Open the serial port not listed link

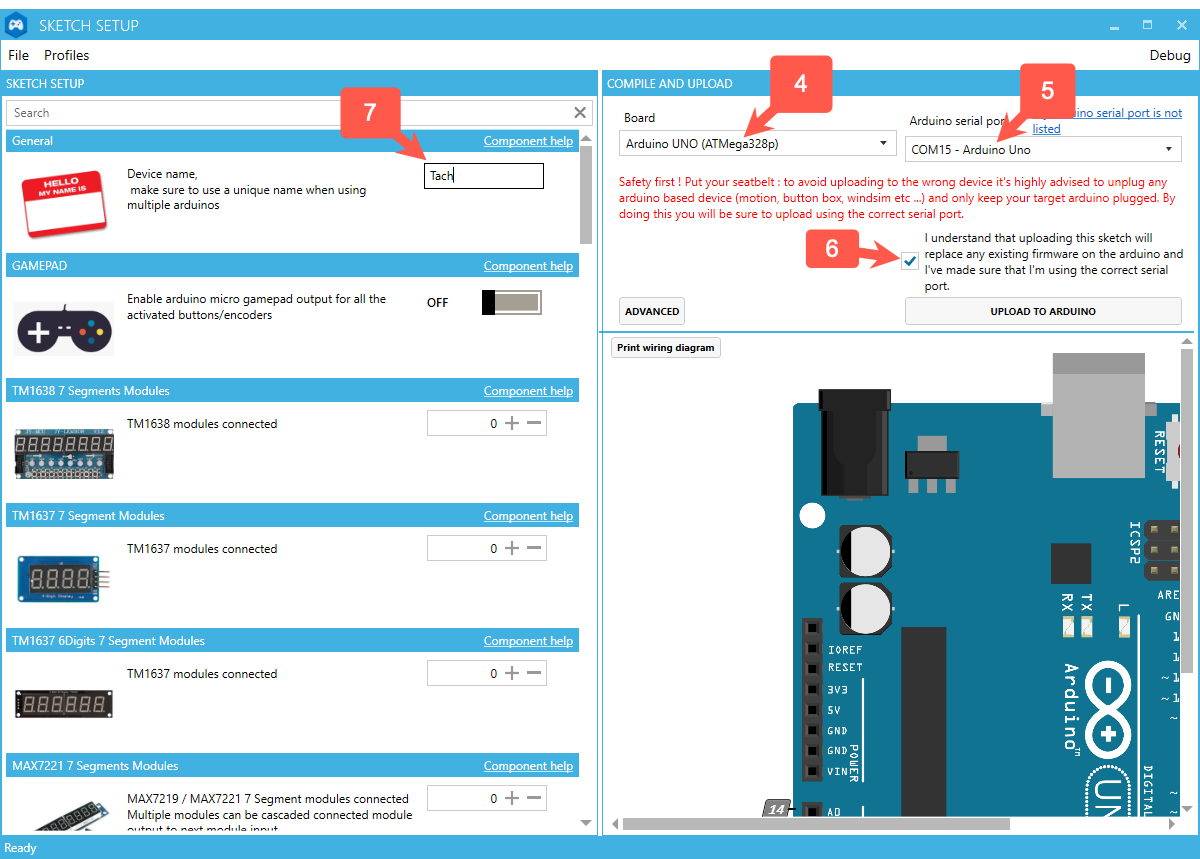click(1107, 121)
